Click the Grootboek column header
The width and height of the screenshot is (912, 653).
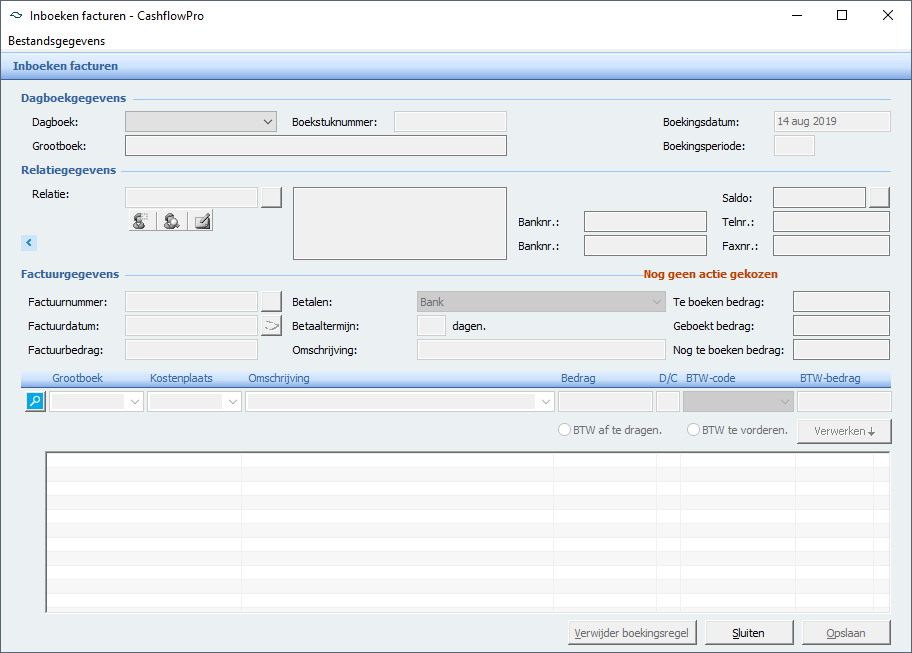[x=77, y=378]
